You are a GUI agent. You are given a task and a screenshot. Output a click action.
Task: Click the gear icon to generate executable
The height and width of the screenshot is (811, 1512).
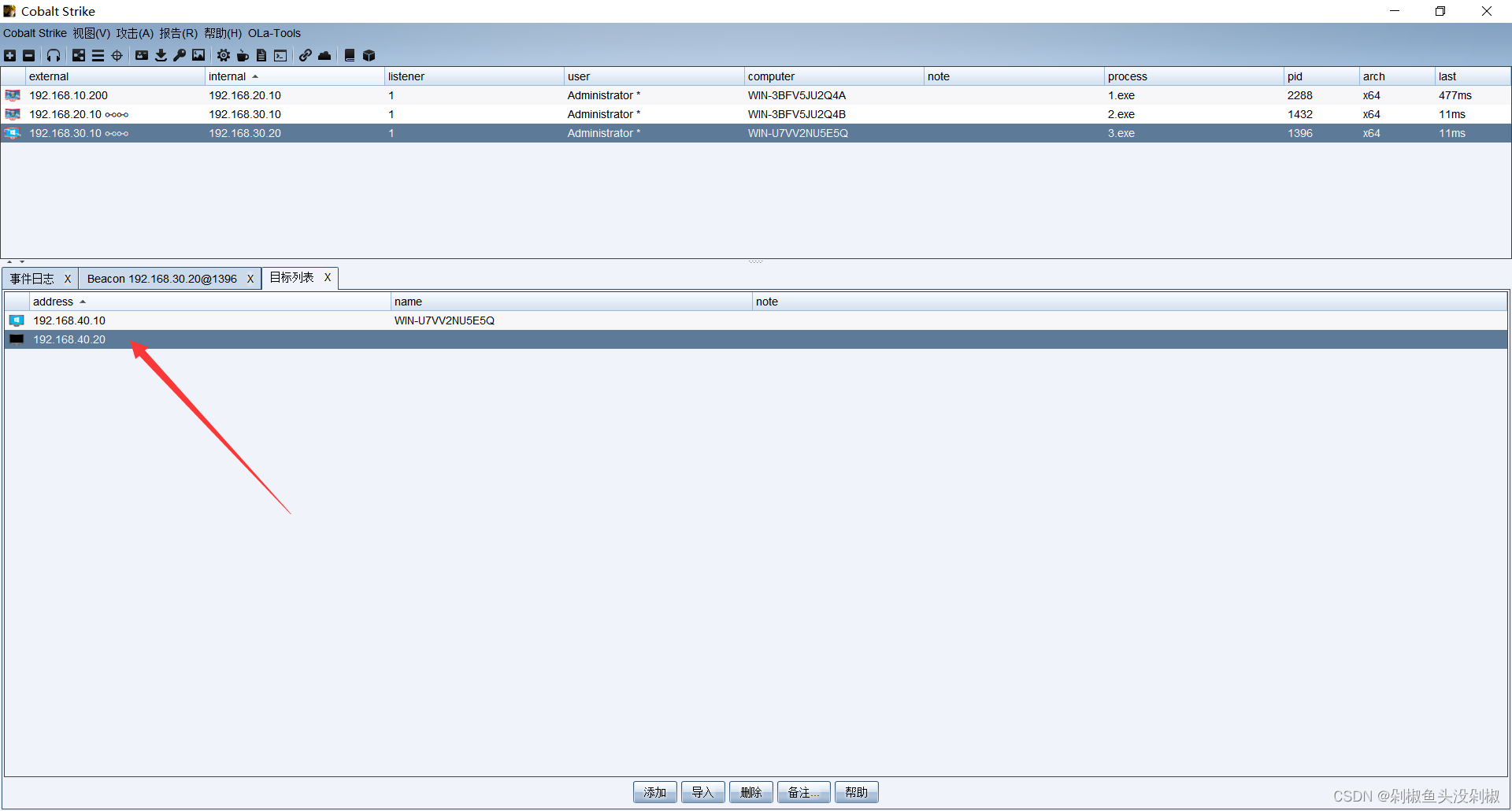pos(224,55)
